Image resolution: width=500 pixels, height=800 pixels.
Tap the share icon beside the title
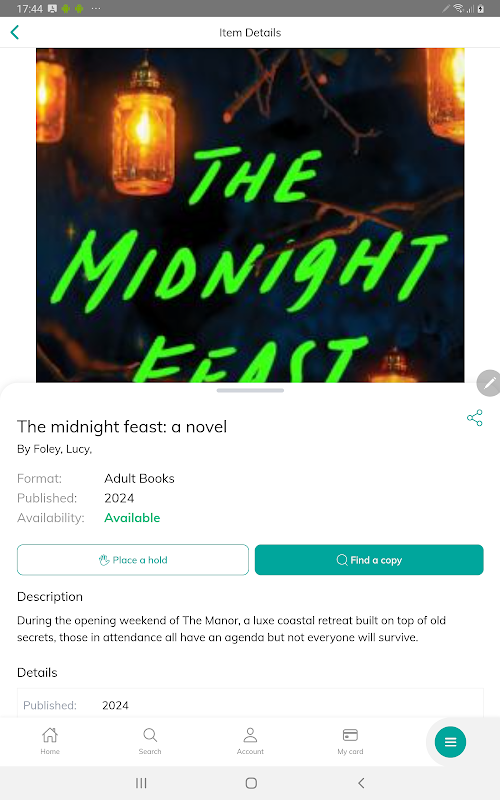point(474,417)
